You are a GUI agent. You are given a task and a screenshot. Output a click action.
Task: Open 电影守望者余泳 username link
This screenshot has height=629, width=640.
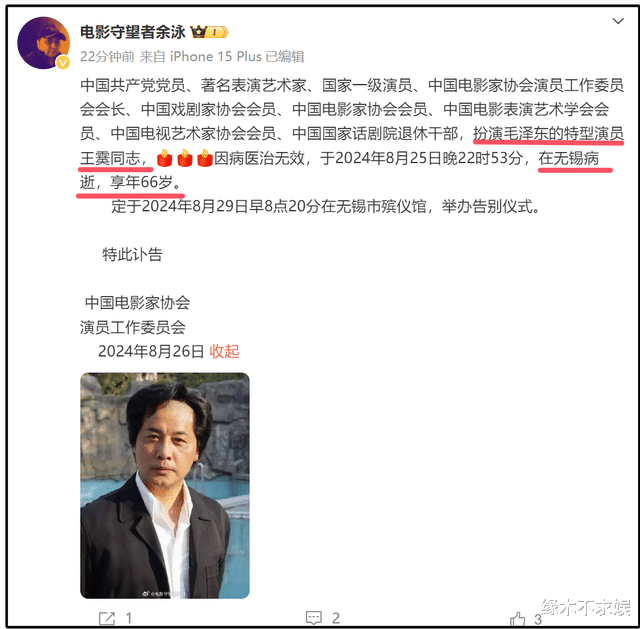[x=133, y=32]
